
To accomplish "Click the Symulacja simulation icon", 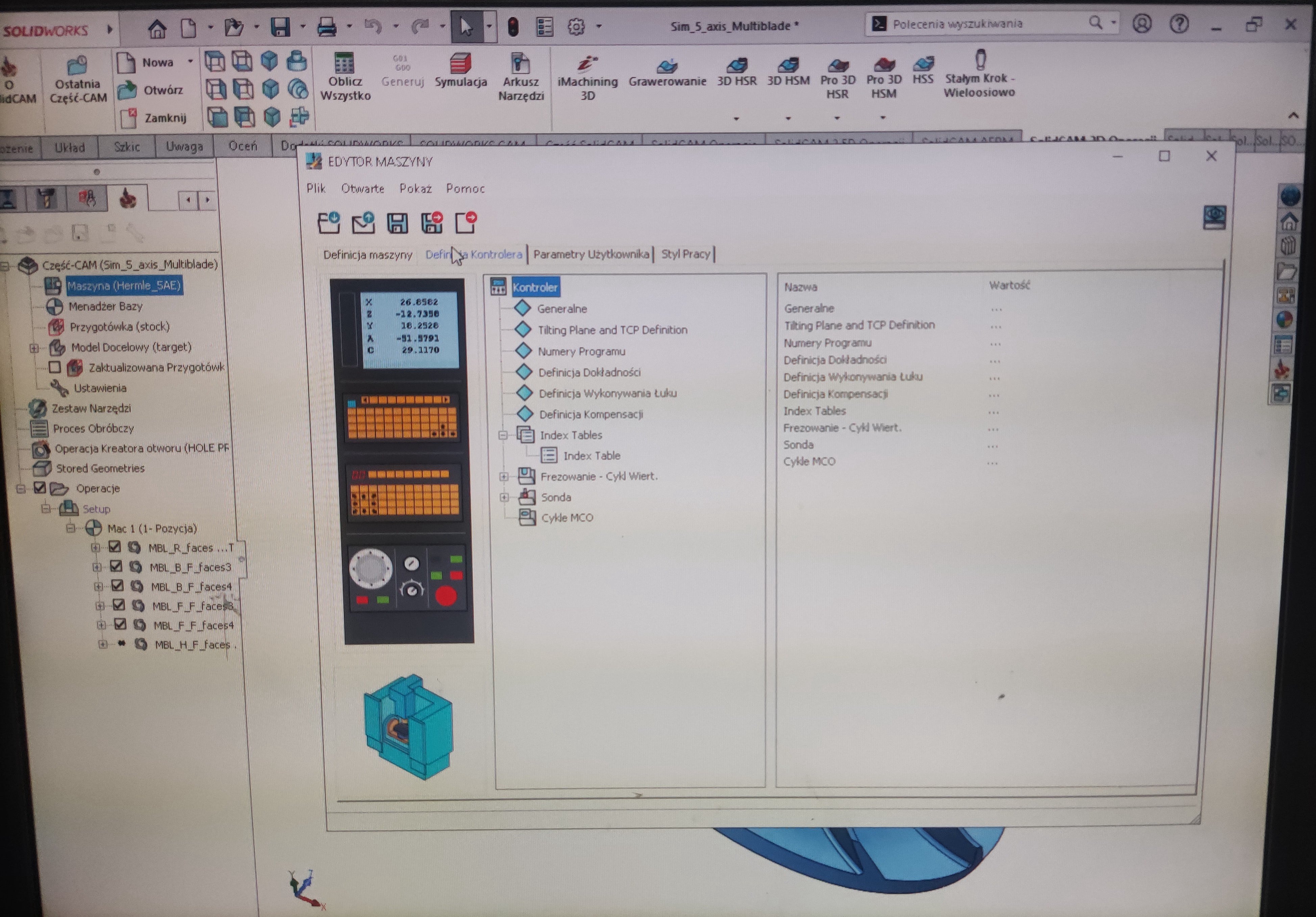I will [x=460, y=63].
